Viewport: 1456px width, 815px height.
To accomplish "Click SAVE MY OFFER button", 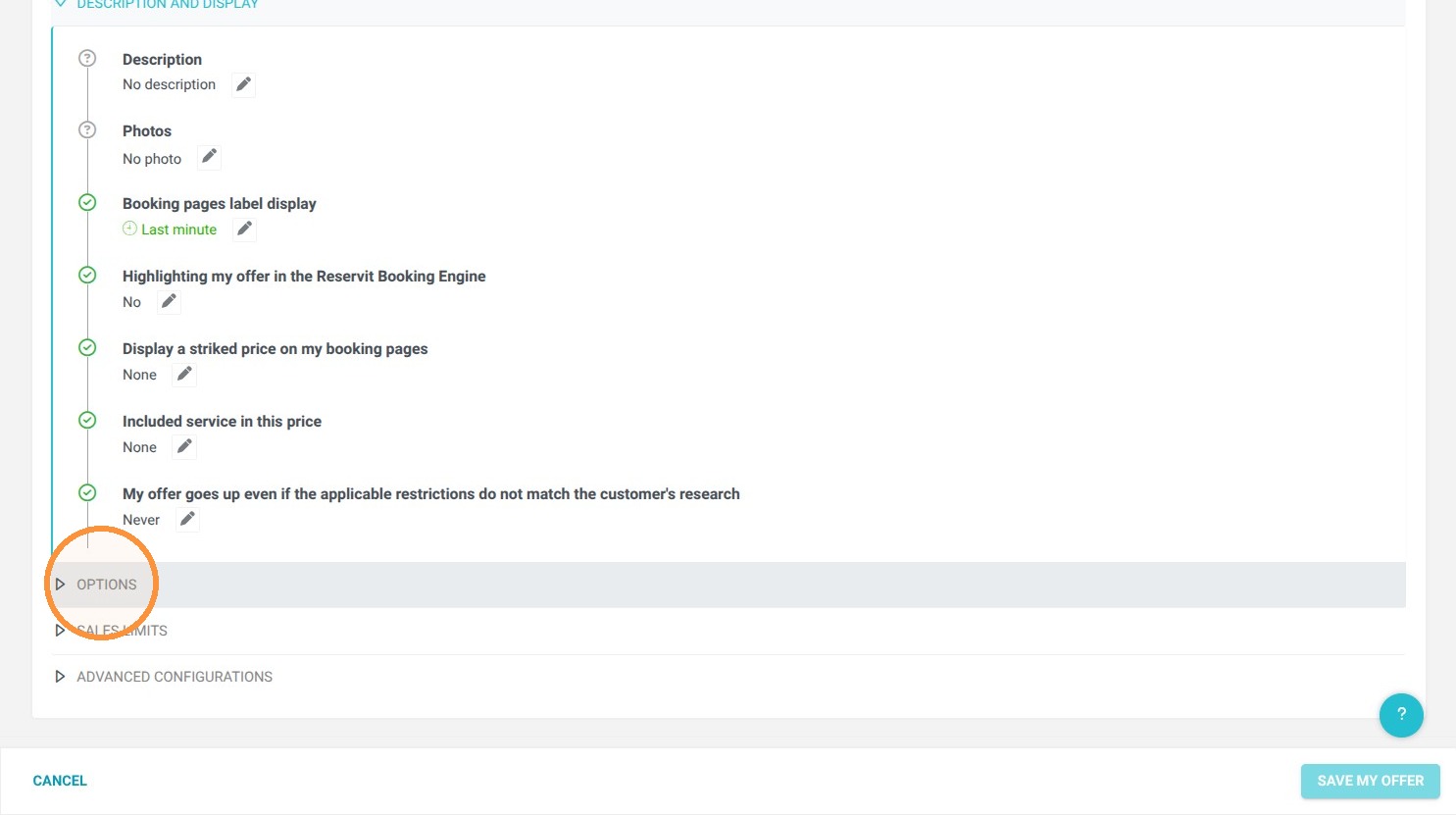I will click(x=1370, y=781).
